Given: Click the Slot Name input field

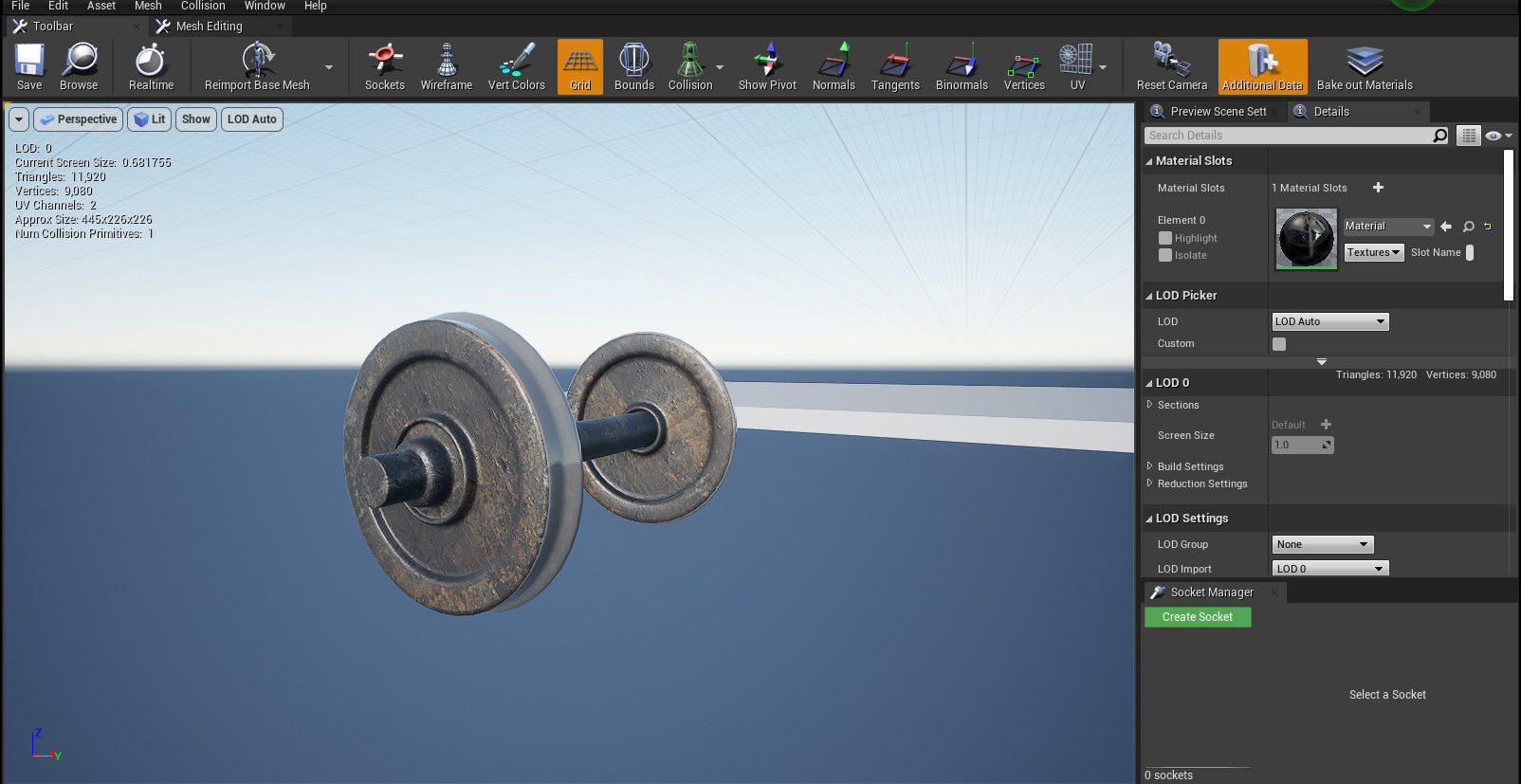Looking at the screenshot, I should (x=1470, y=252).
